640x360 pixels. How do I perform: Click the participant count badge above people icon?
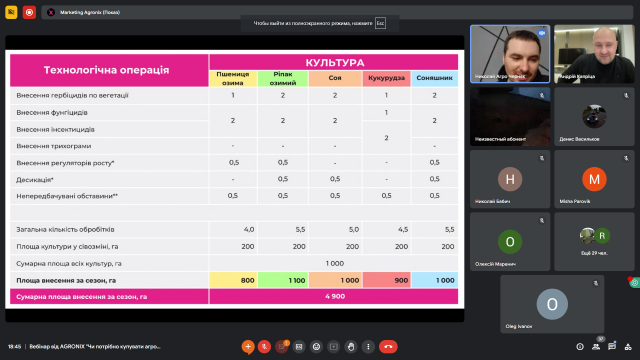(600, 339)
